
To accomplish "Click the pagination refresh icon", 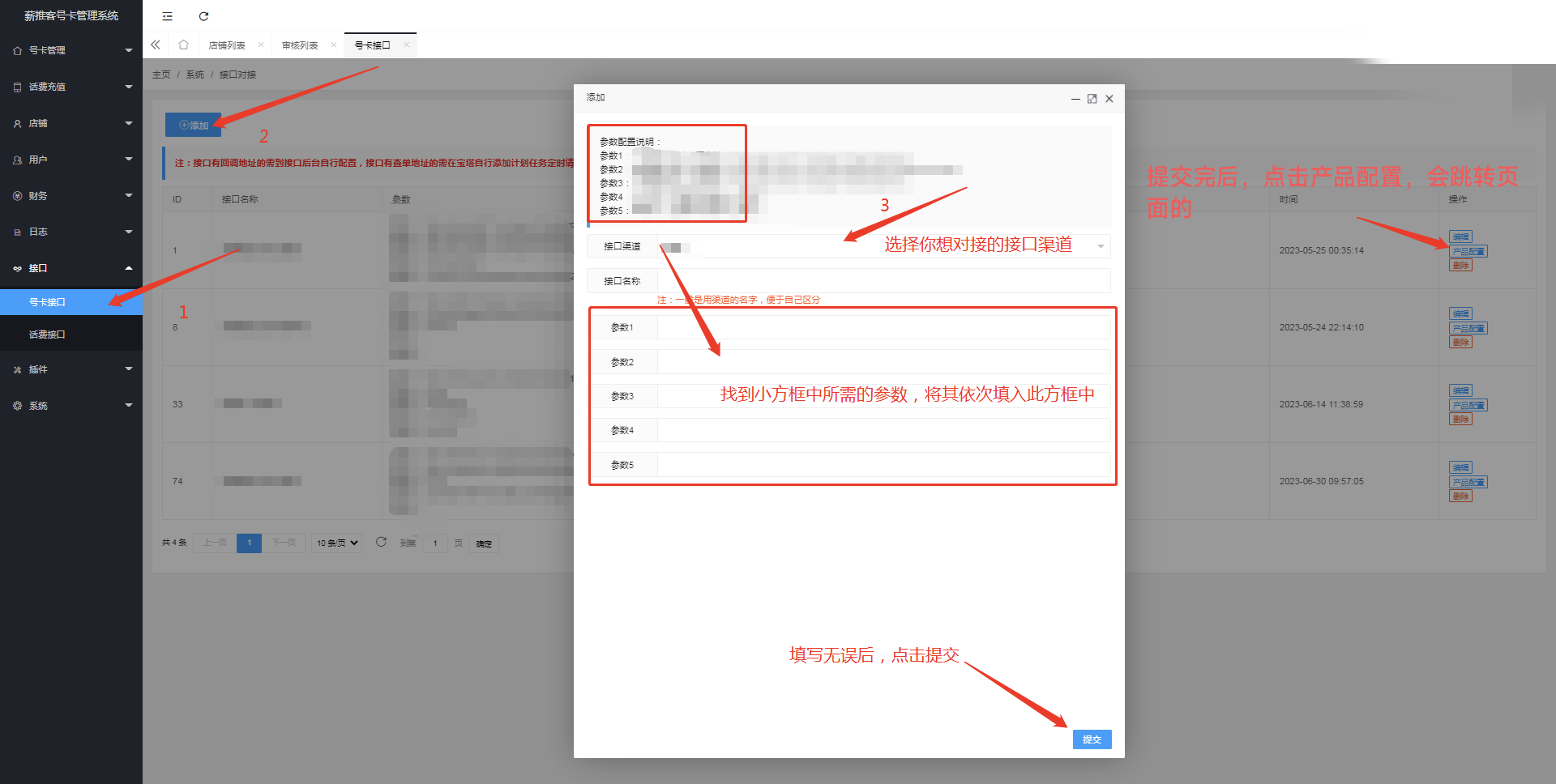I will [x=381, y=542].
